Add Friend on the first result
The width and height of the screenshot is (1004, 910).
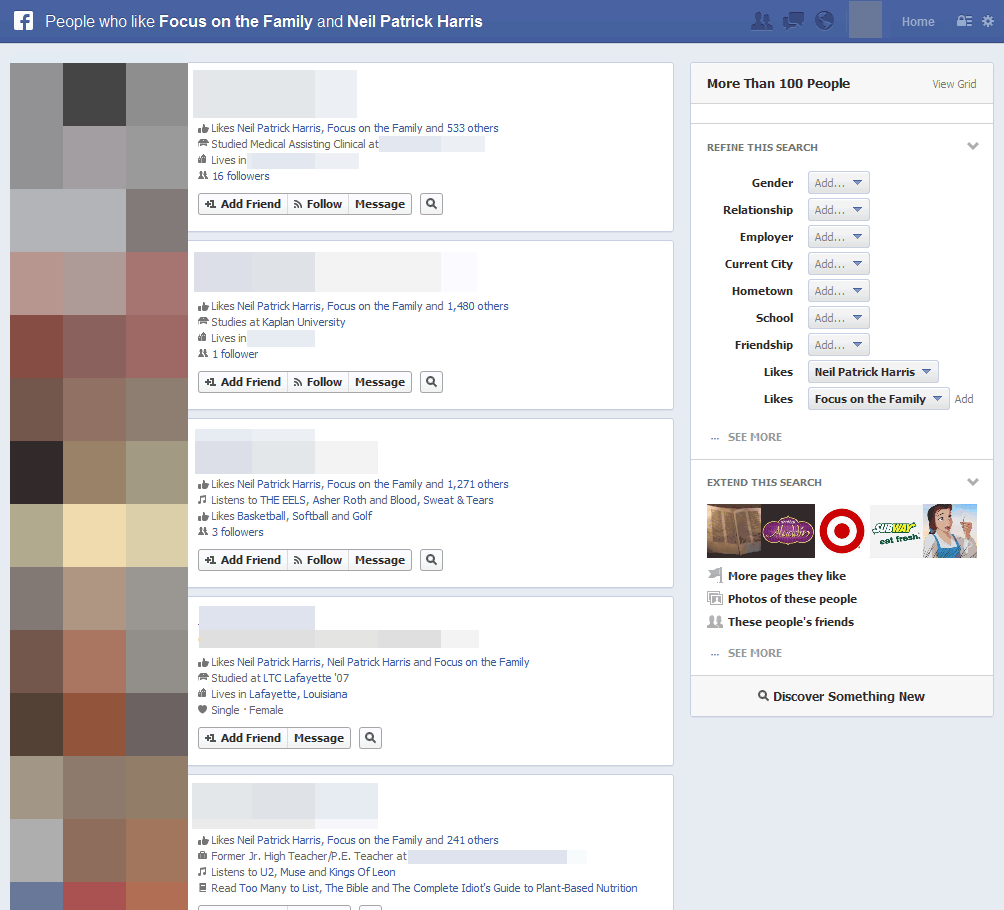coord(243,204)
